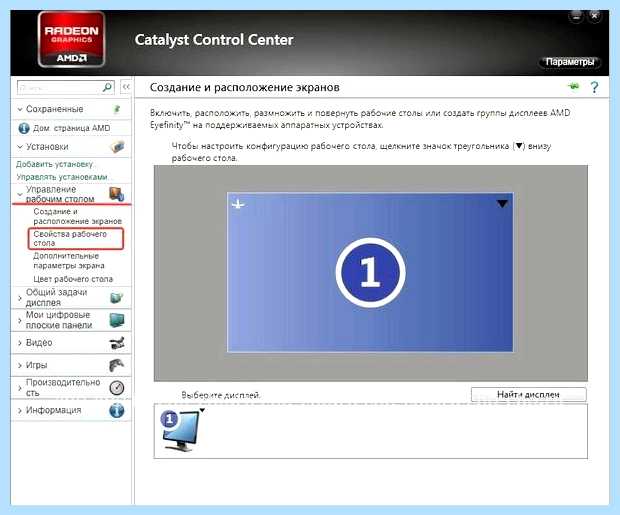The image size is (620, 515).
Task: Click the Сохраненные pin icon
Action: 117,109
